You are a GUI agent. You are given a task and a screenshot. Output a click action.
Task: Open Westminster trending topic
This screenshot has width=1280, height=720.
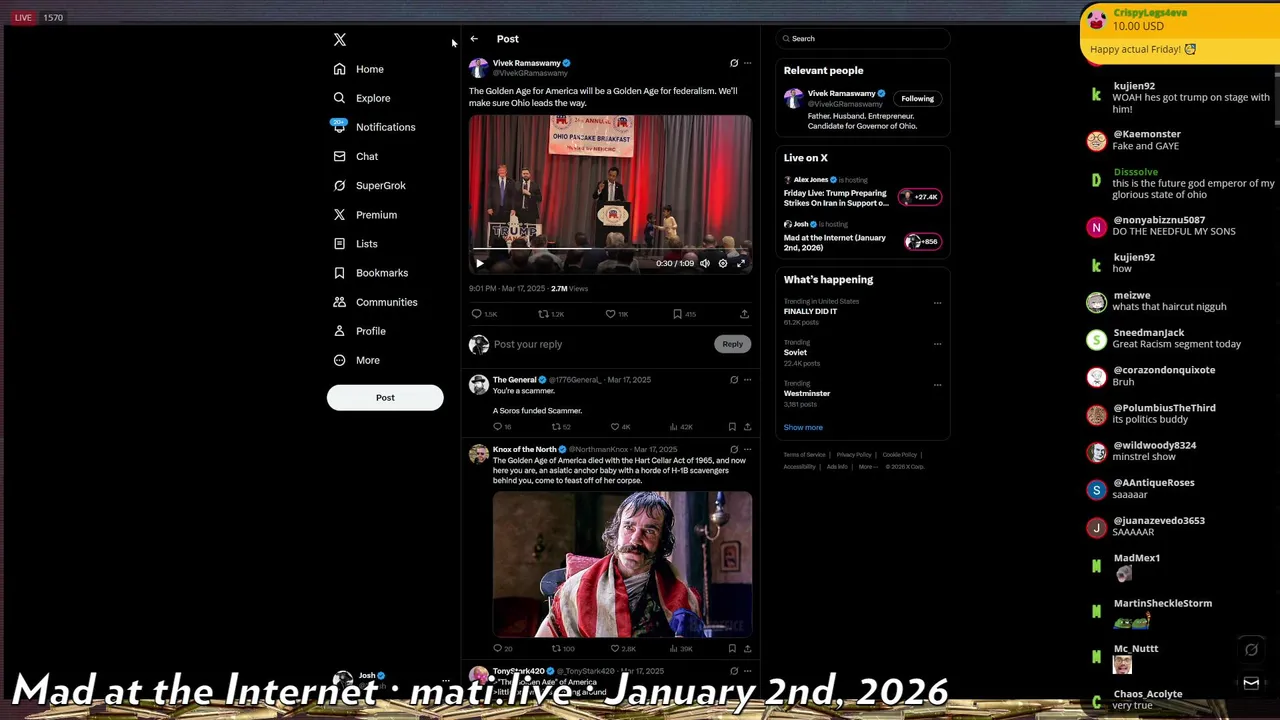[x=807, y=394]
